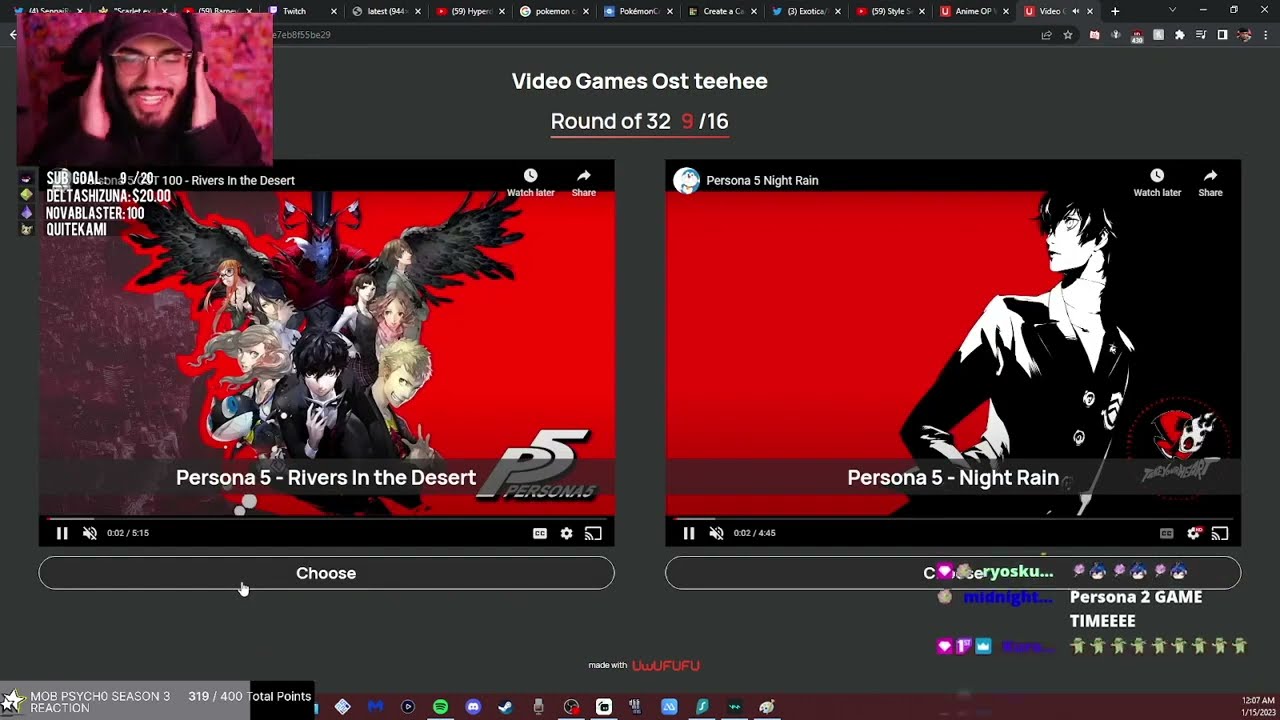Switch to the 'latest (944' tab

(x=386, y=11)
